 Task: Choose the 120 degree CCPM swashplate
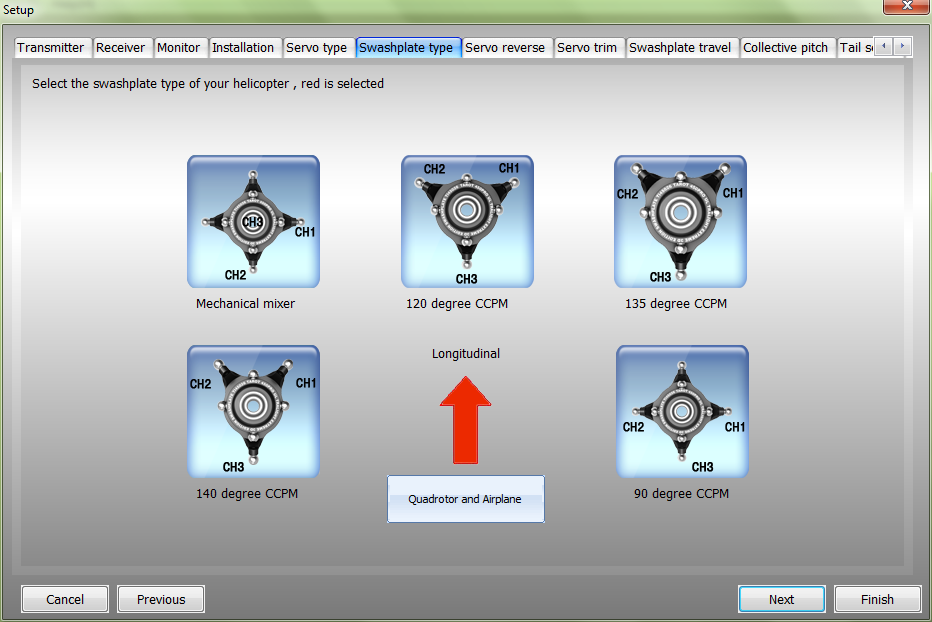click(x=467, y=222)
